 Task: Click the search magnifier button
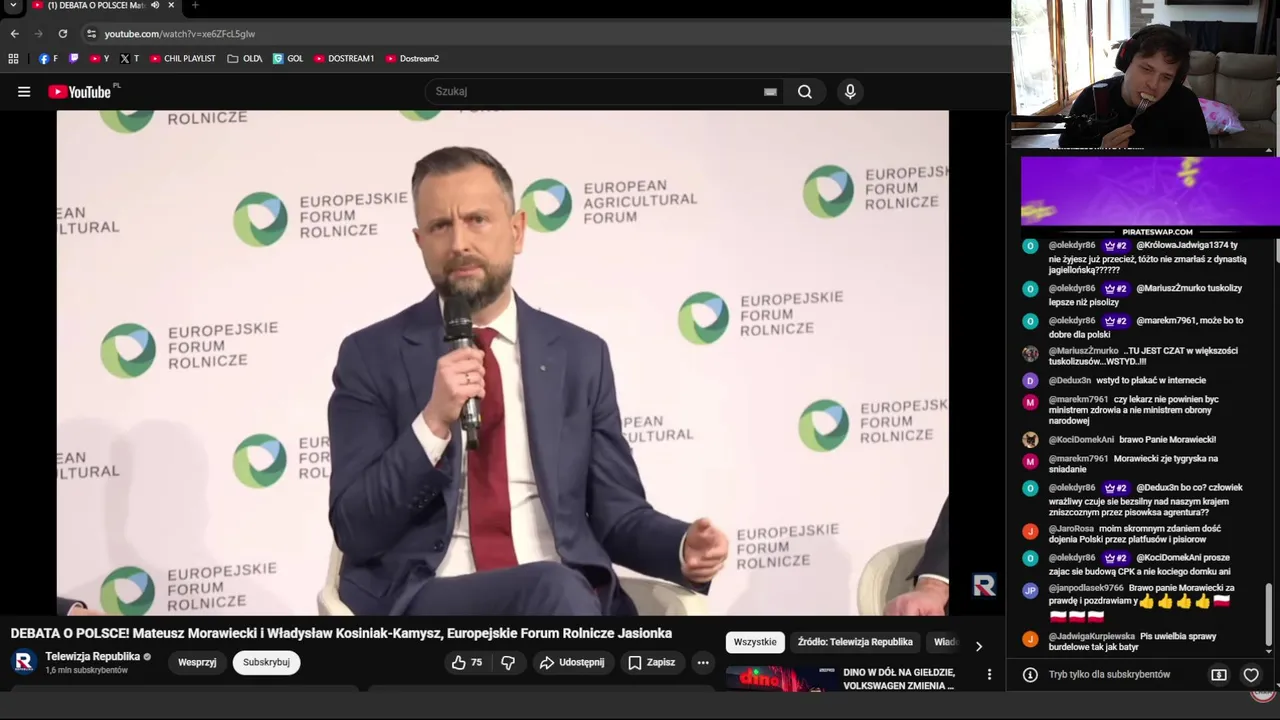tap(805, 92)
